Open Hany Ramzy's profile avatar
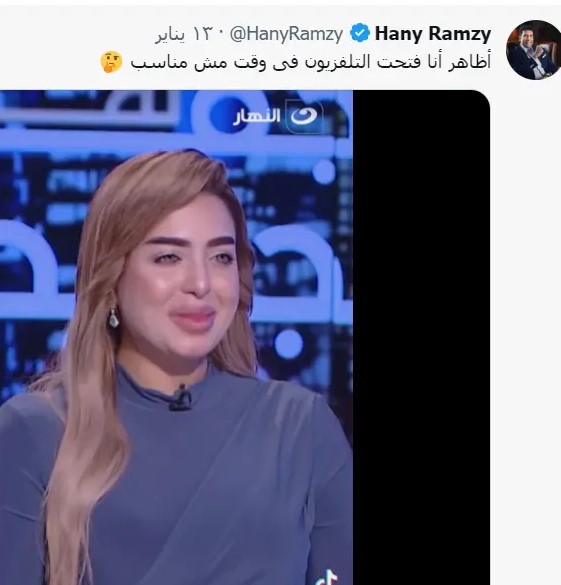 (534, 50)
